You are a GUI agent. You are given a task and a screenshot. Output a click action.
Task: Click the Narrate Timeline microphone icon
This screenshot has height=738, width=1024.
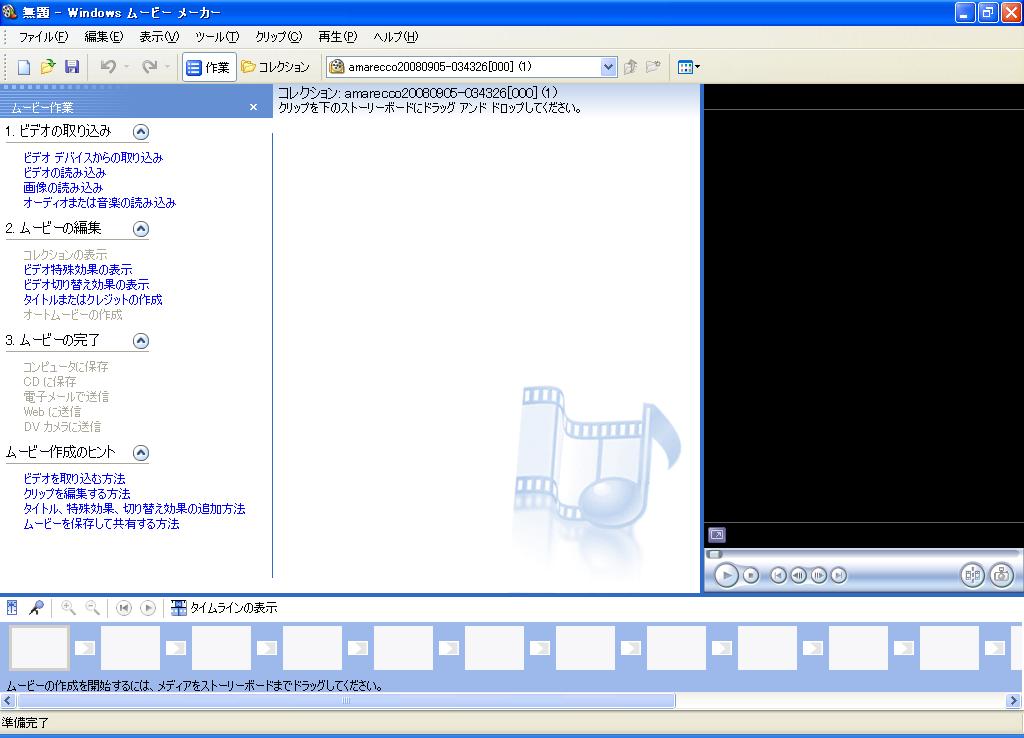(x=36, y=608)
